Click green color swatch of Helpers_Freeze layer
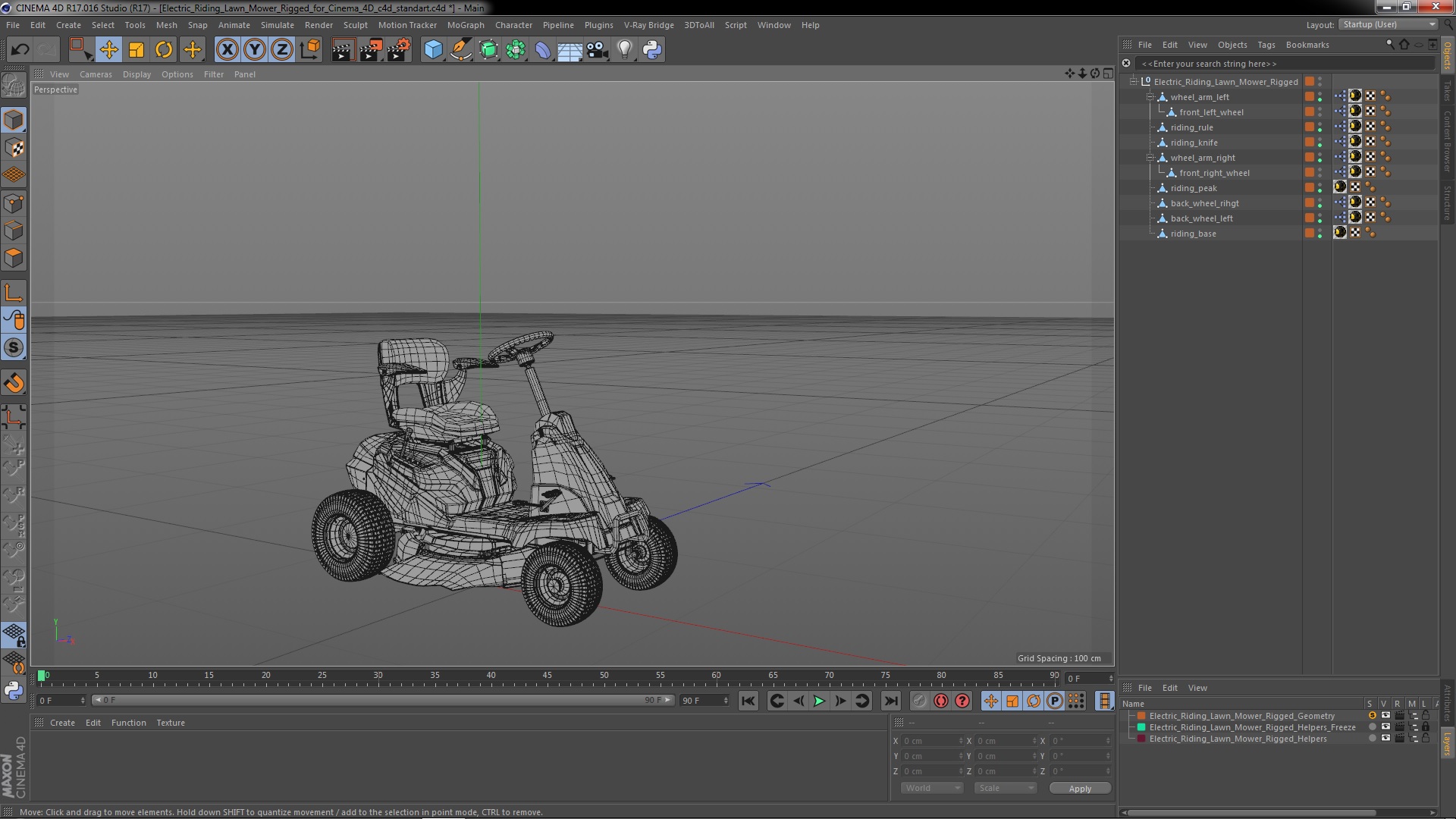This screenshot has height=819, width=1456. 1141,727
